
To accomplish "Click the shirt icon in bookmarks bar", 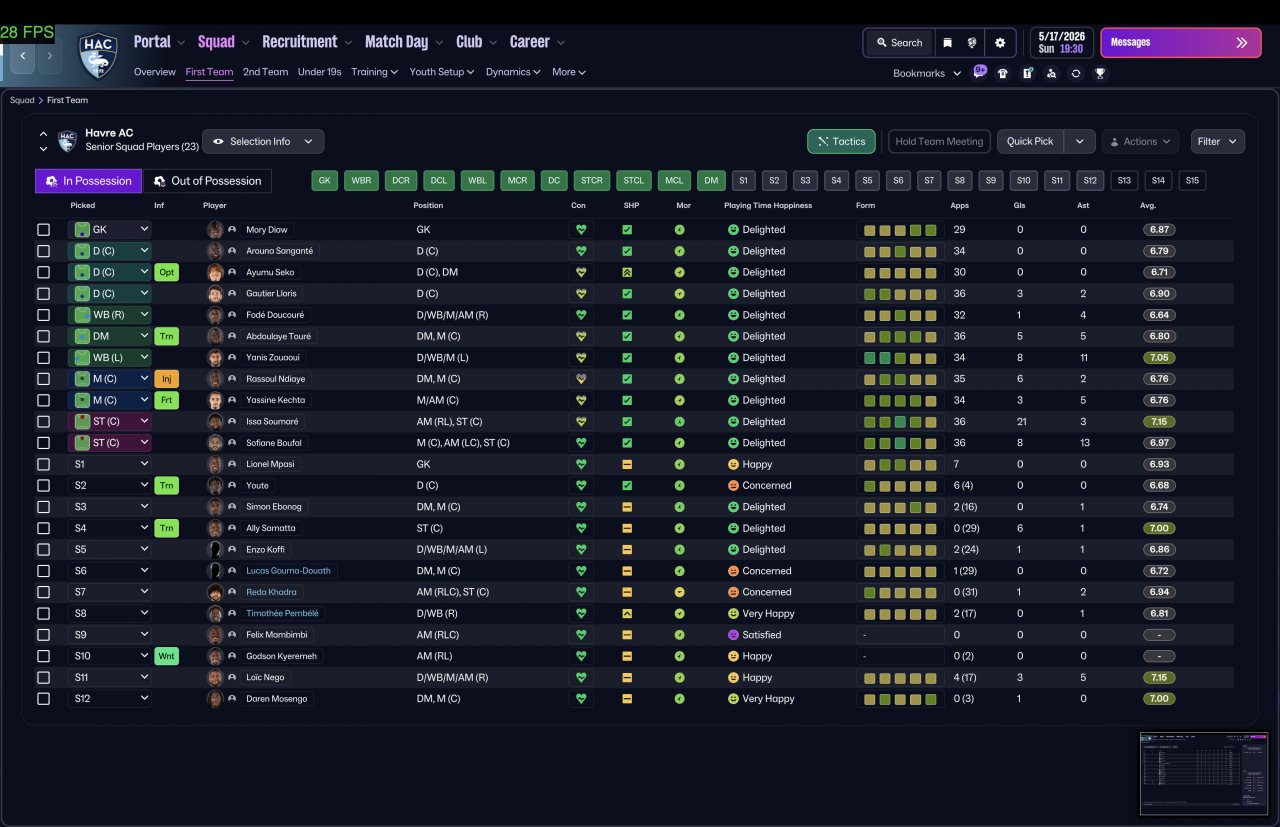I will coord(1003,73).
